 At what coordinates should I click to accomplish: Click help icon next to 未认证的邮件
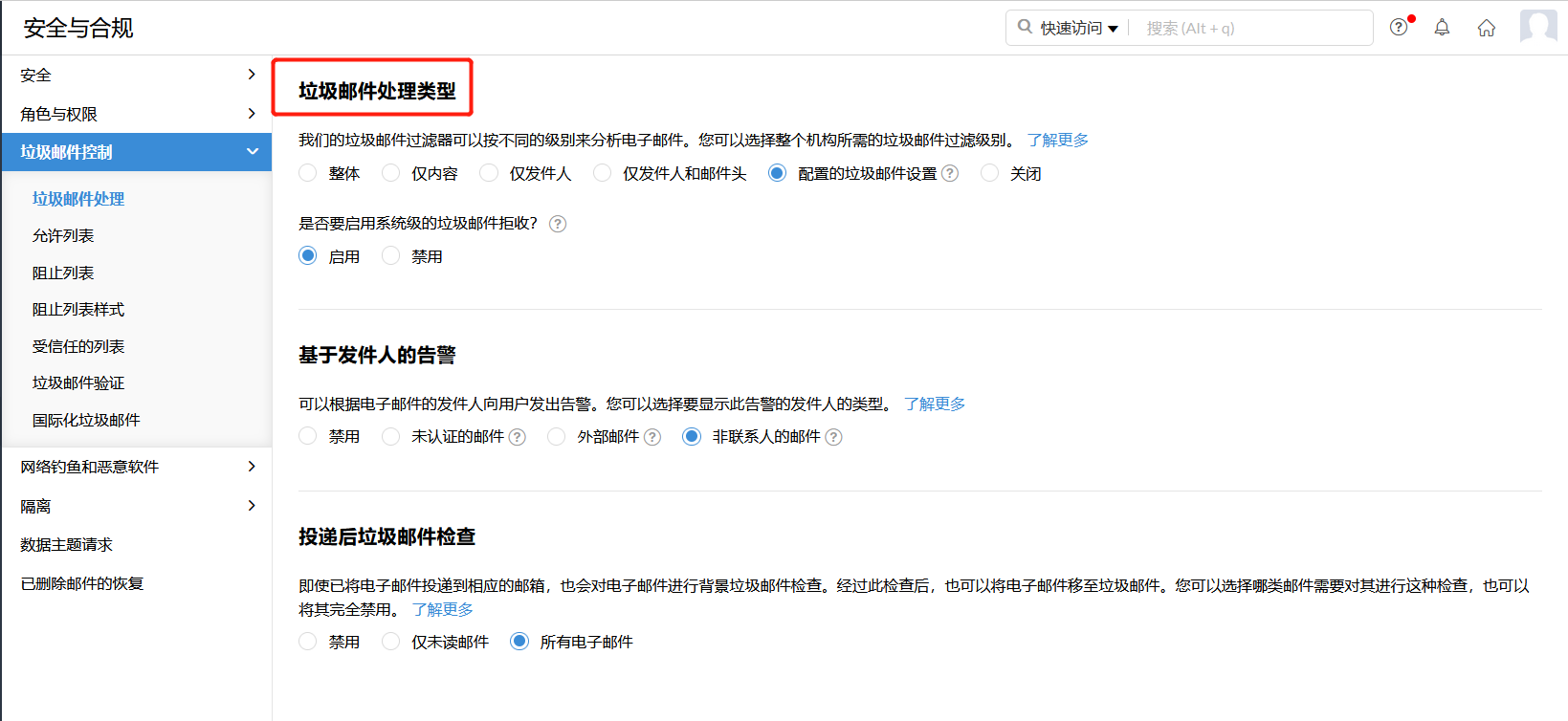(518, 437)
